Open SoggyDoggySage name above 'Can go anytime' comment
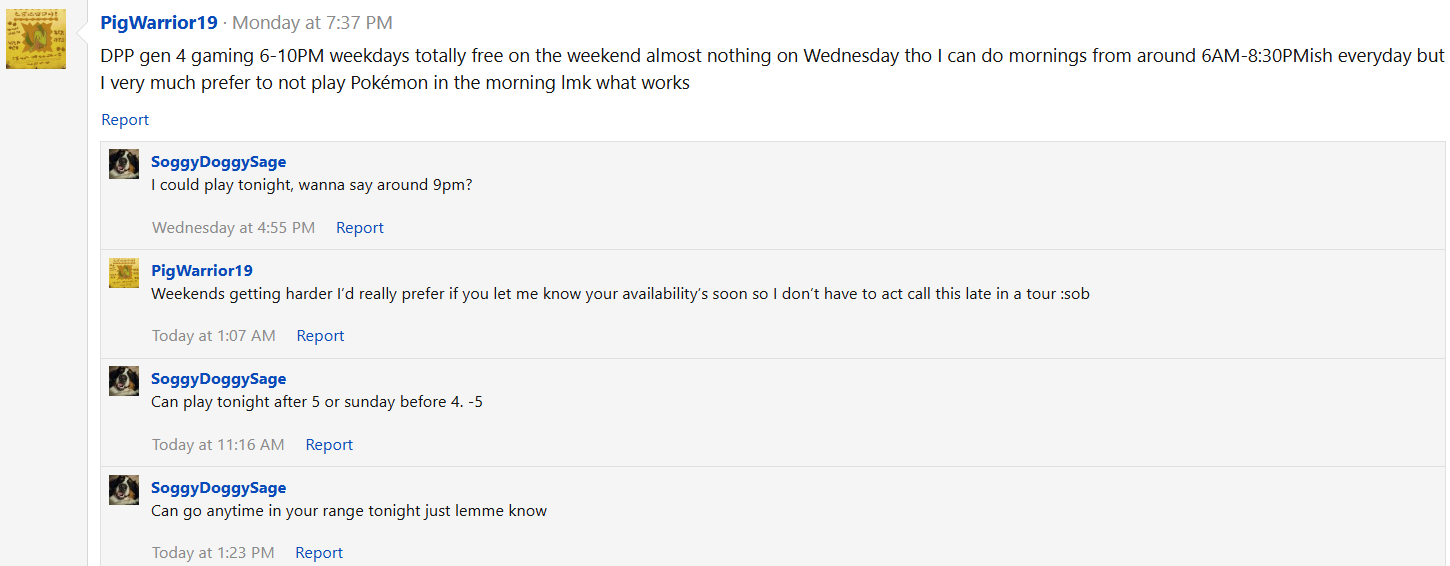1450x566 pixels. coord(218,488)
